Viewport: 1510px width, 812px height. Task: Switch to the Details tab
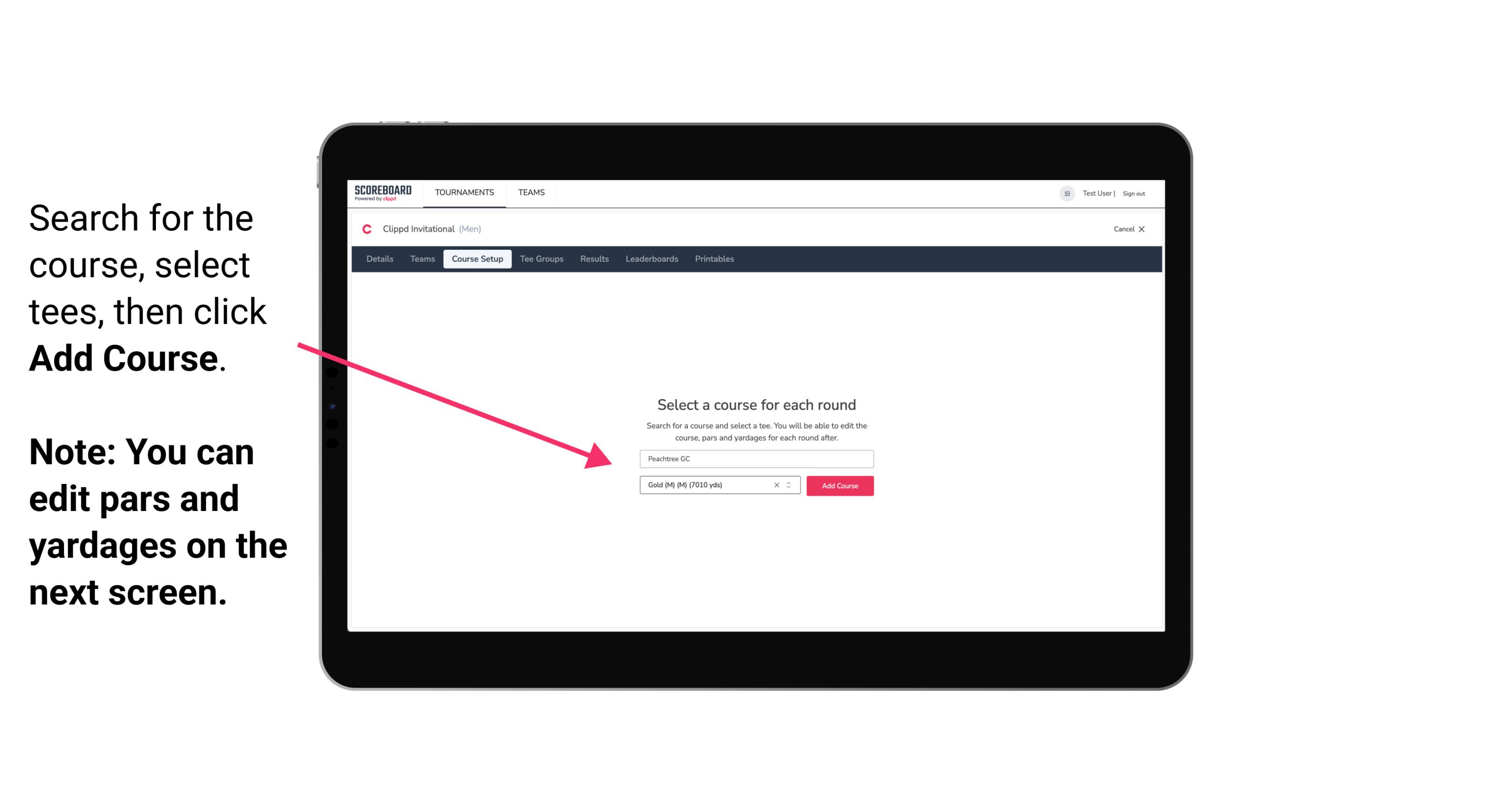point(378,259)
